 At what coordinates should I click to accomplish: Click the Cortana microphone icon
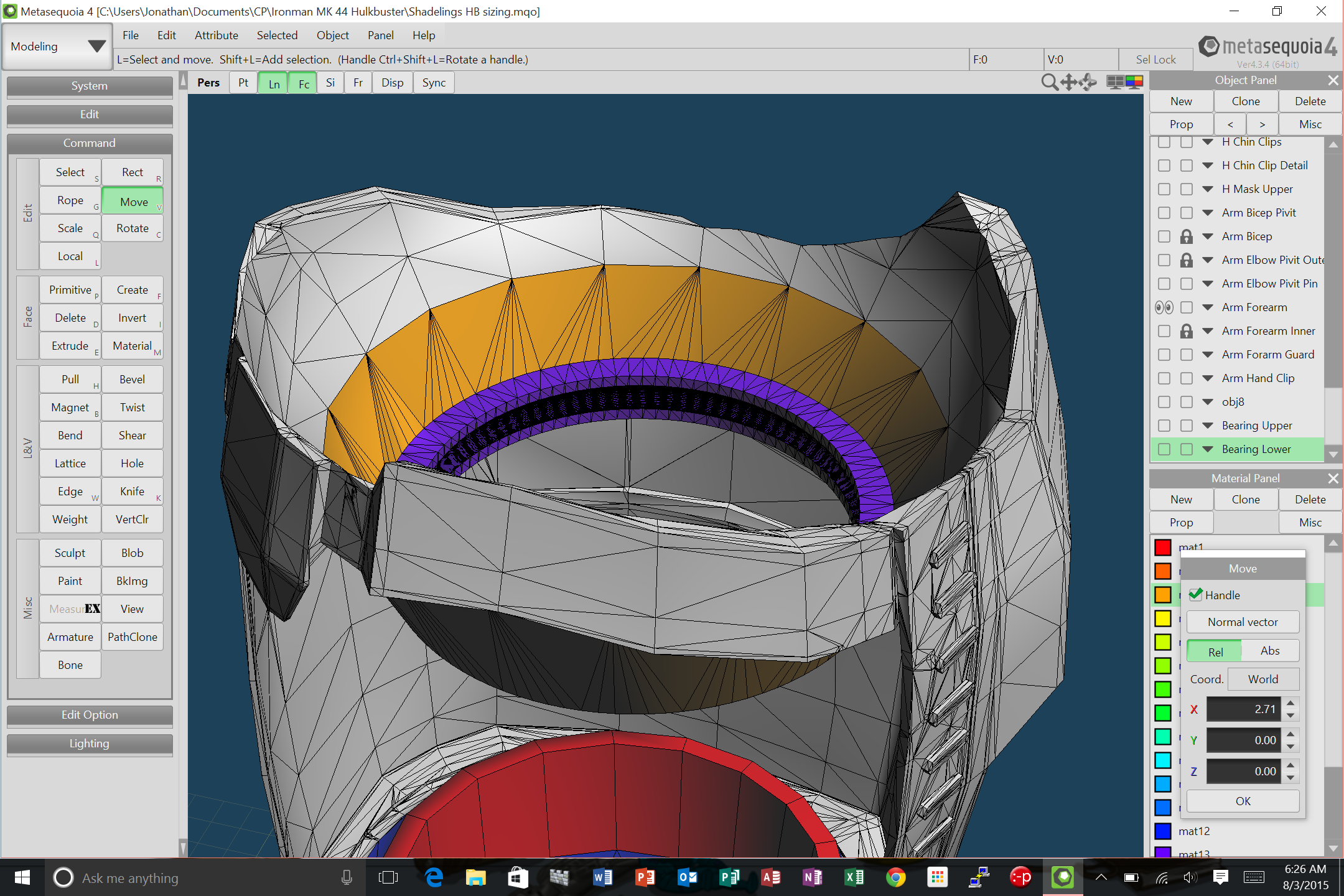coord(347,877)
